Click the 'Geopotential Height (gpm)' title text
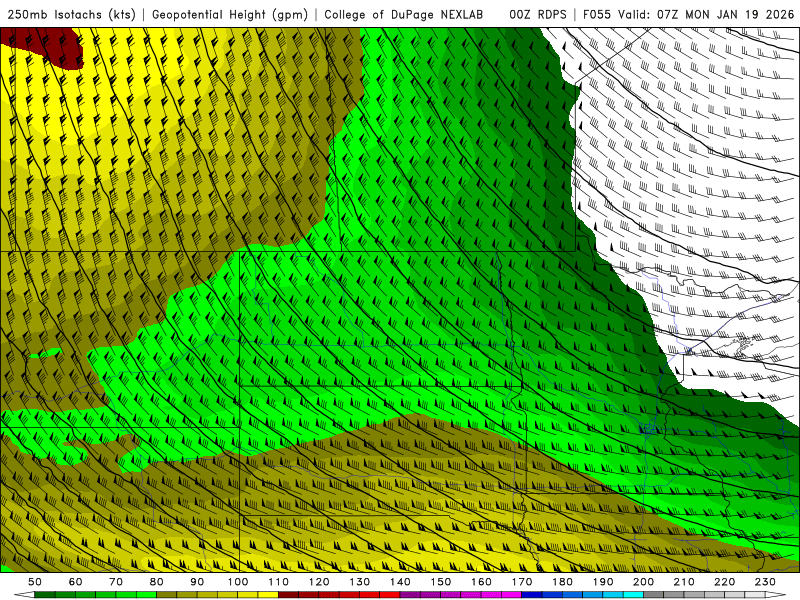The image size is (800, 600). click(230, 15)
